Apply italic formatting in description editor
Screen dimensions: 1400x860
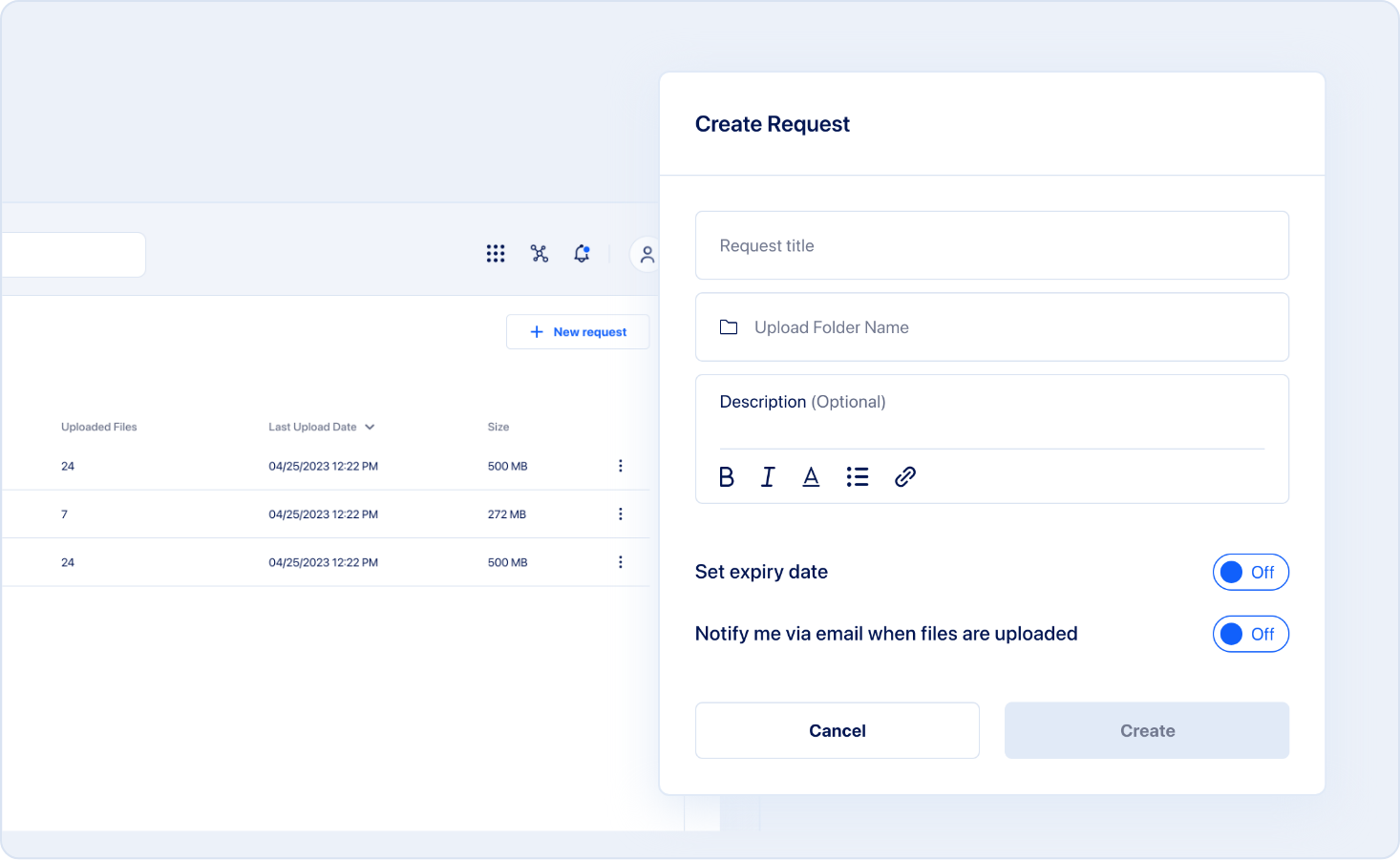click(x=768, y=477)
